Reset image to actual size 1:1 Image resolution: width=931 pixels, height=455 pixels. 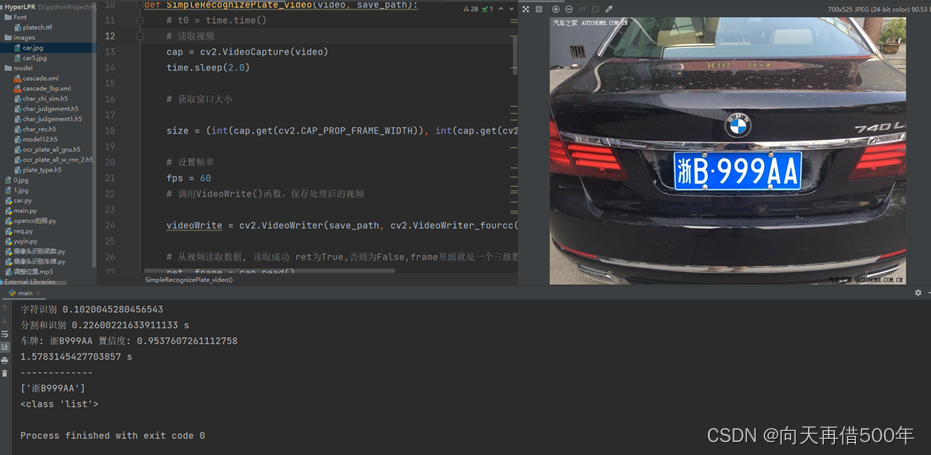point(582,10)
